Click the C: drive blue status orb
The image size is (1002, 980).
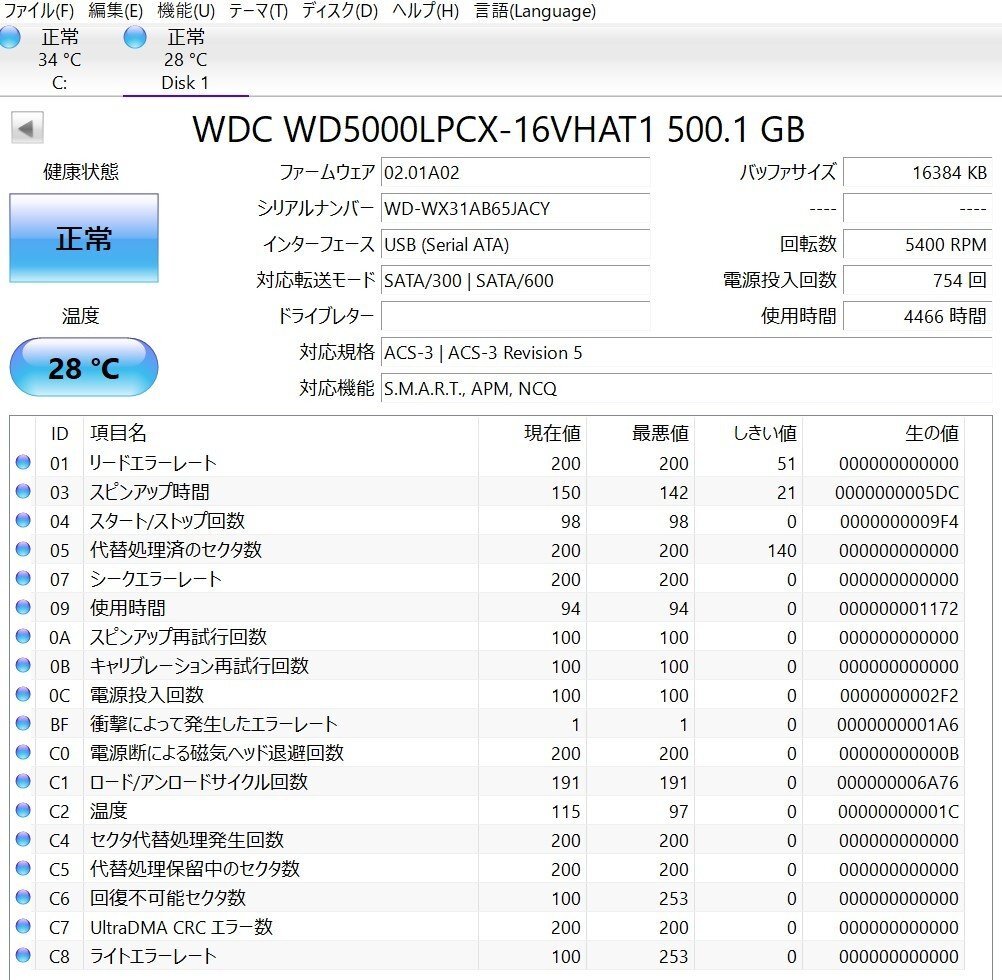9,37
